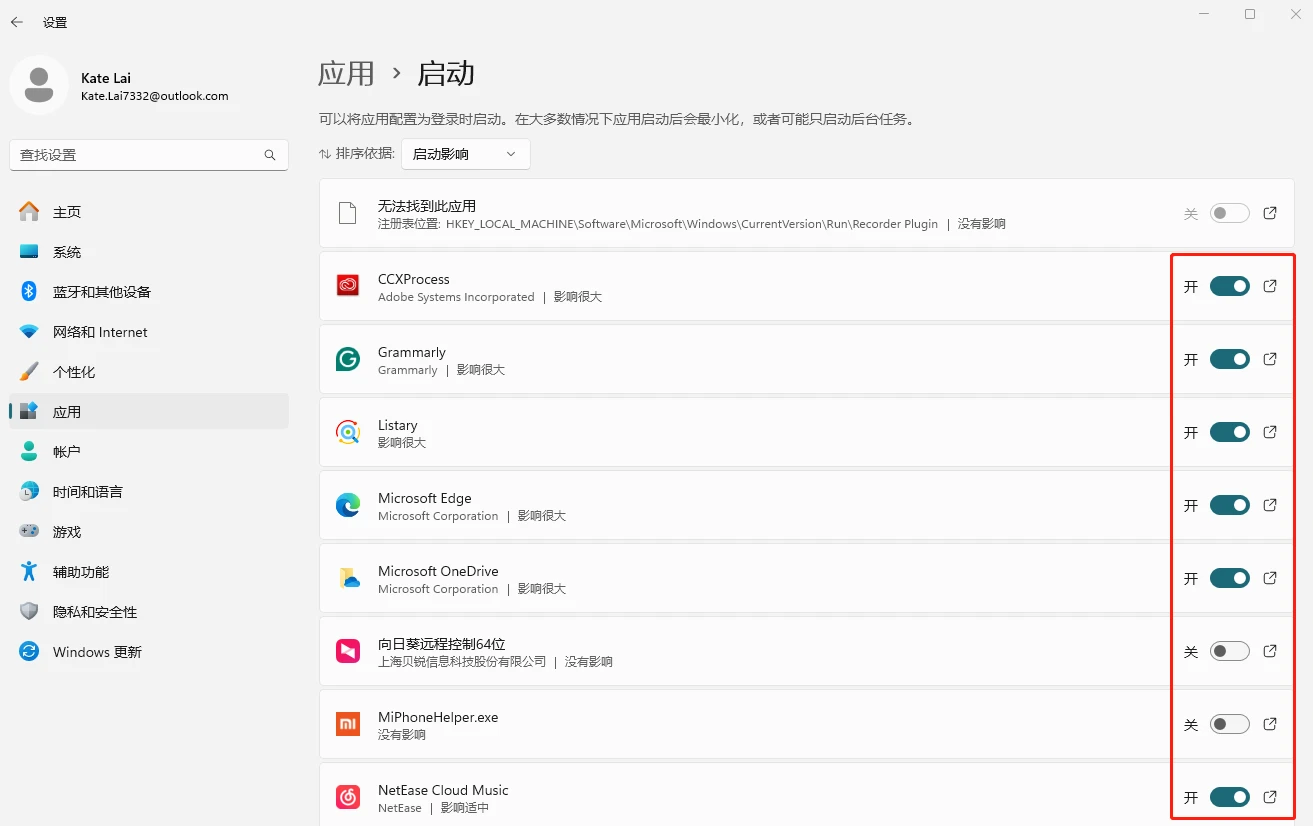Turn off Microsoft OneDrive startup toggle
This screenshot has width=1313, height=826.
(x=1229, y=578)
